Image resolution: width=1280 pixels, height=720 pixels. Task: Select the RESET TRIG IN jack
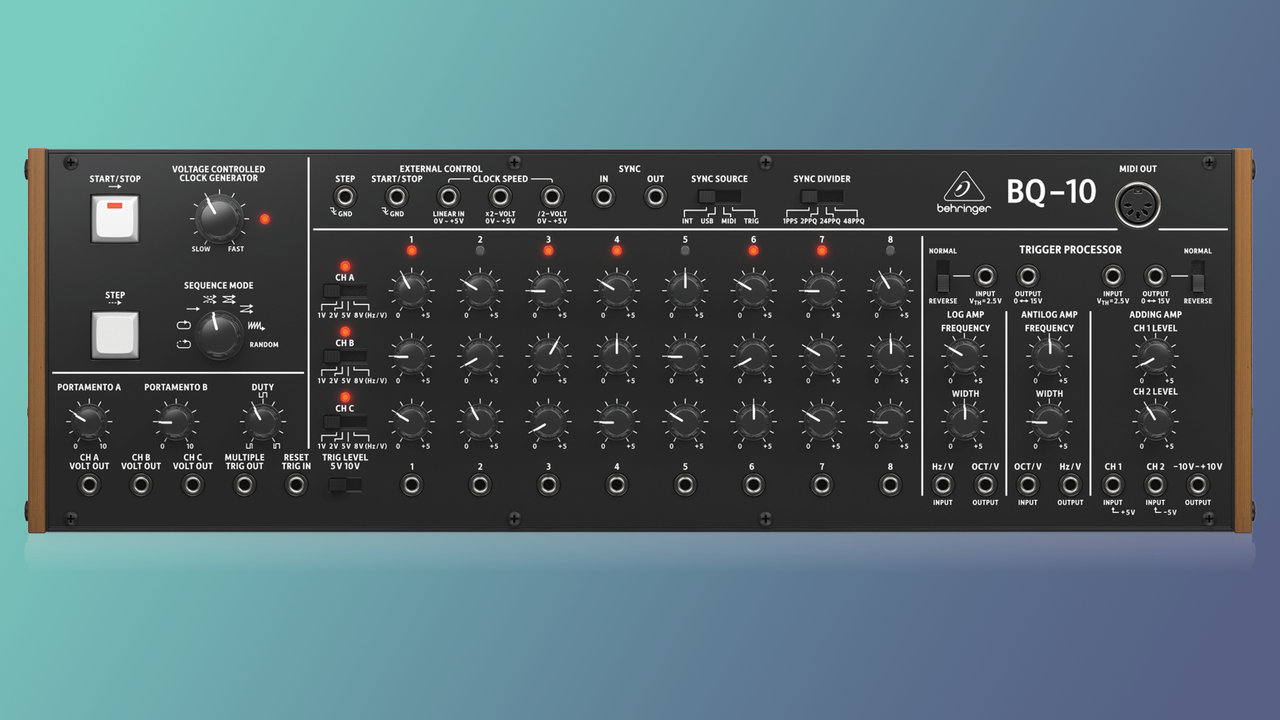pyautogui.click(x=296, y=485)
